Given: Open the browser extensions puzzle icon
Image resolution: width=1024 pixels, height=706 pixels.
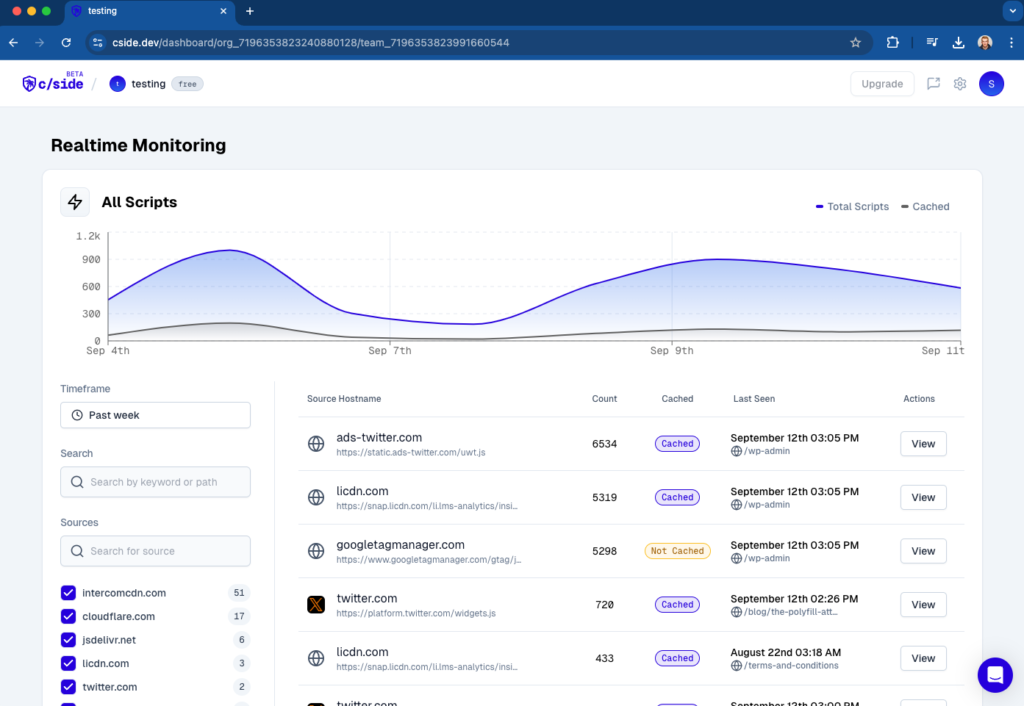Looking at the screenshot, I should [893, 43].
